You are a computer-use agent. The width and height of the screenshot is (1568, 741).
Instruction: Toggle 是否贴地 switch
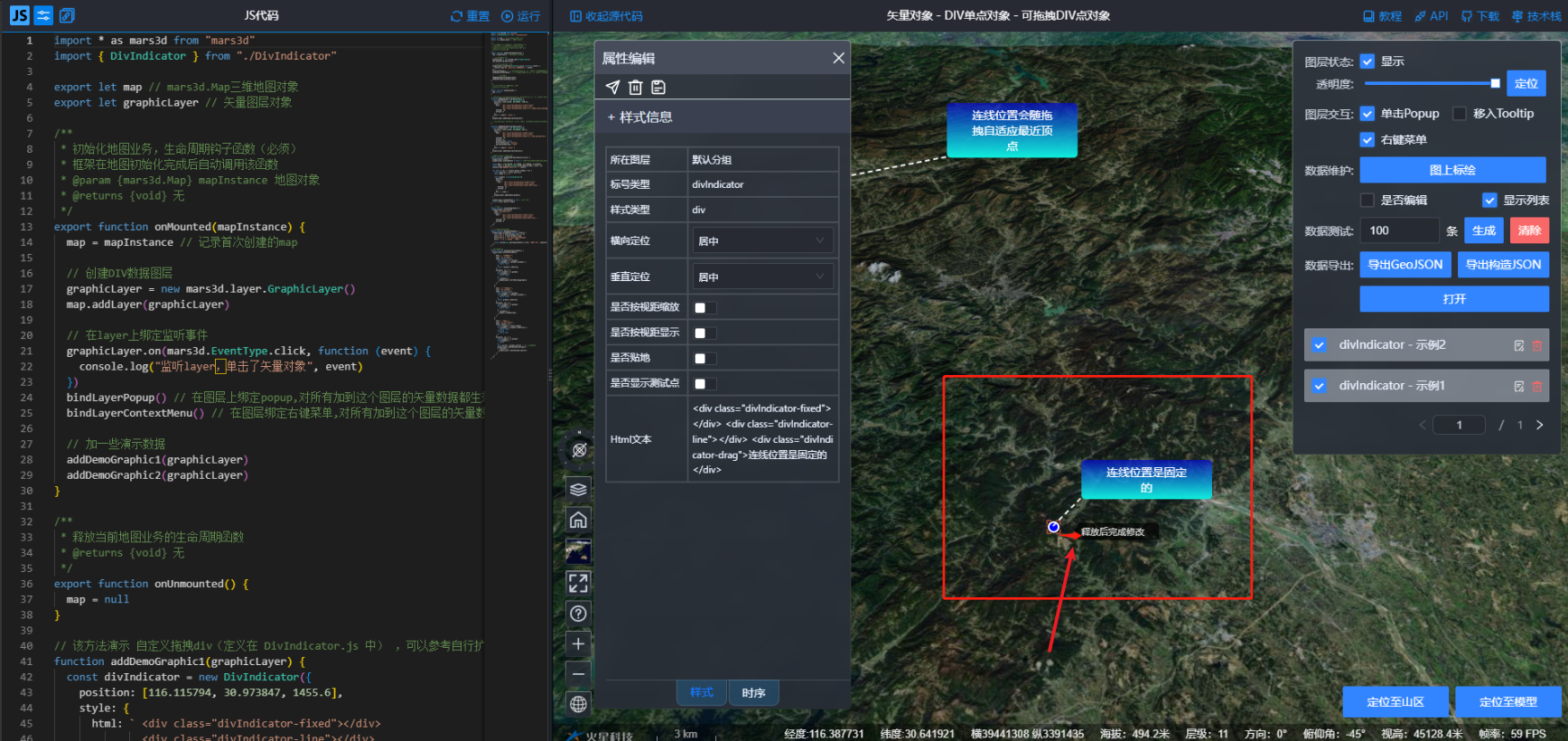[705, 358]
